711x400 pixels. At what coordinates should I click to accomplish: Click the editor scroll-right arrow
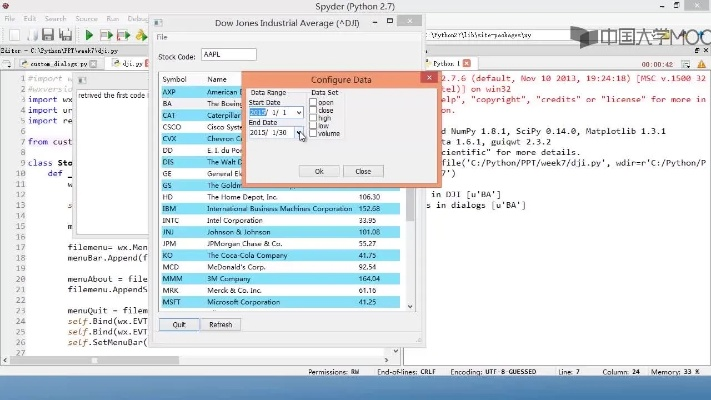click(x=386, y=360)
